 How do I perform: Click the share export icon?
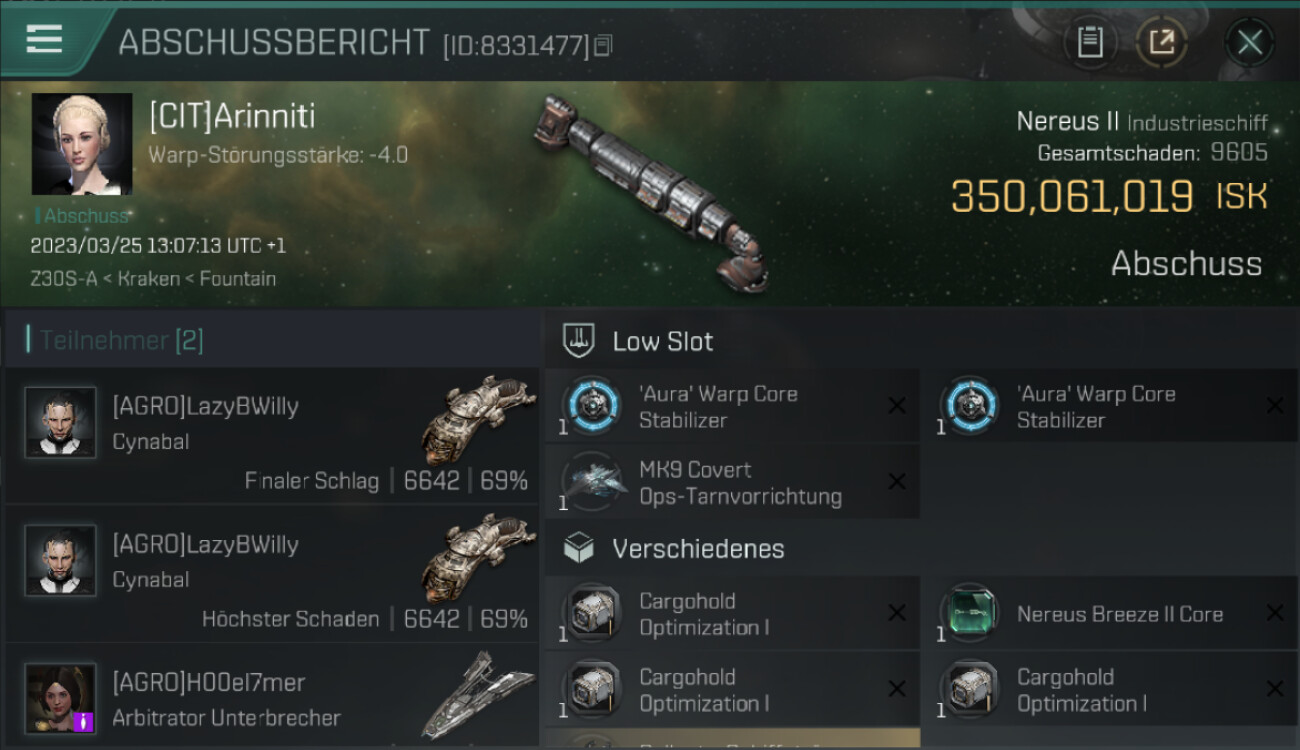[1162, 42]
